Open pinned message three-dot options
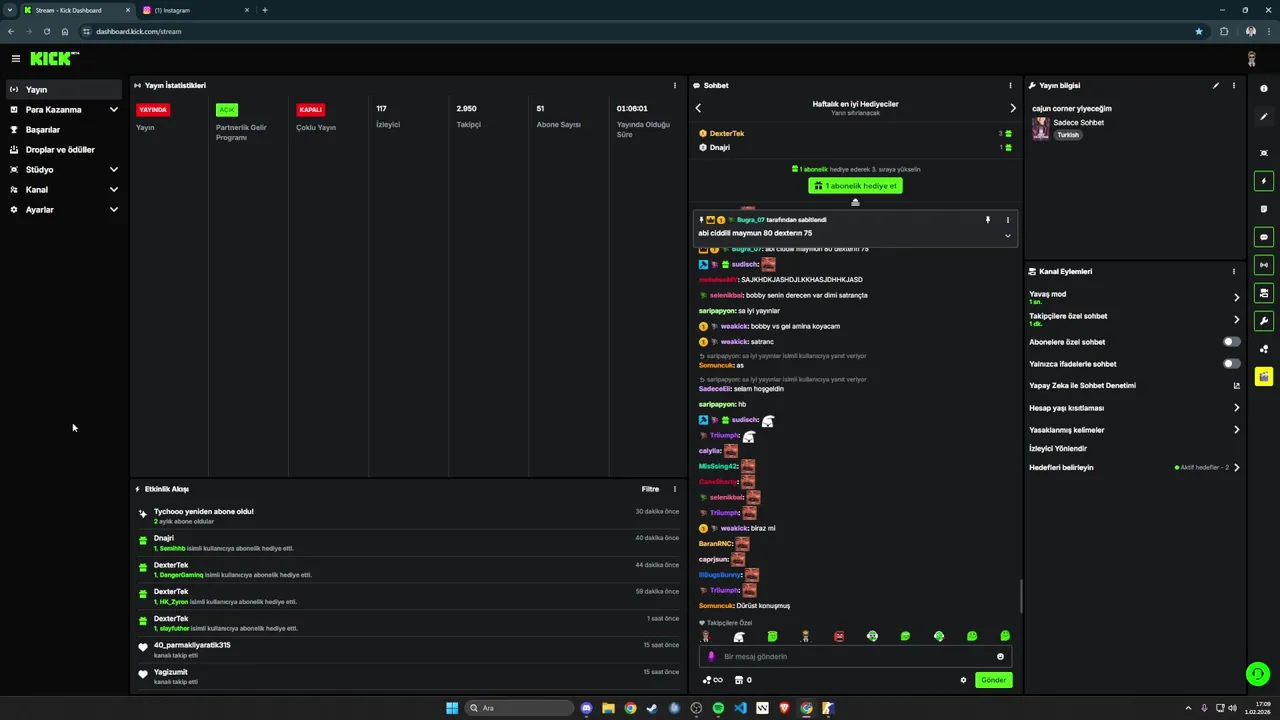This screenshot has height=720, width=1280. (x=1007, y=220)
